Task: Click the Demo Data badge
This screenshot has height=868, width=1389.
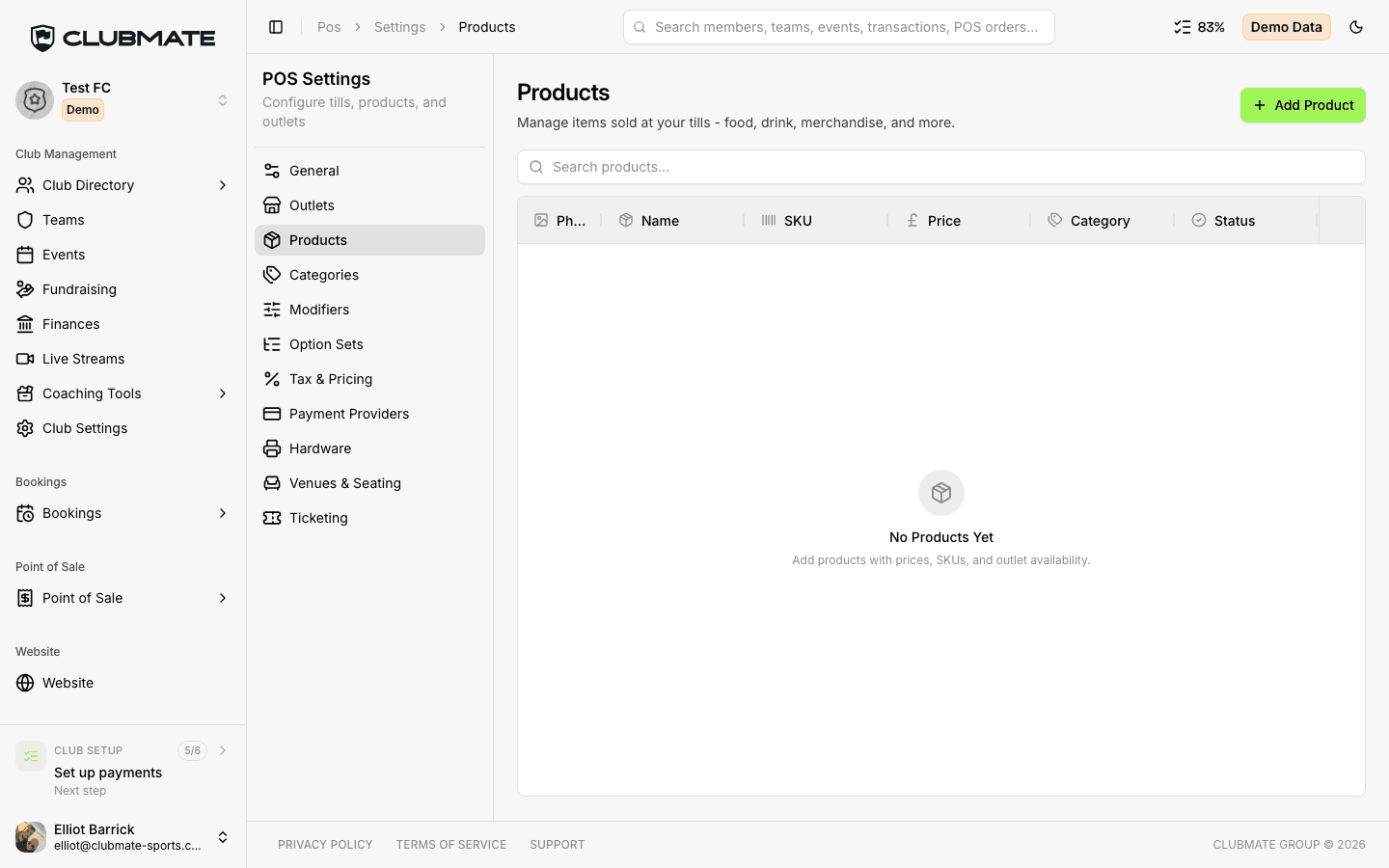Action: (x=1286, y=27)
